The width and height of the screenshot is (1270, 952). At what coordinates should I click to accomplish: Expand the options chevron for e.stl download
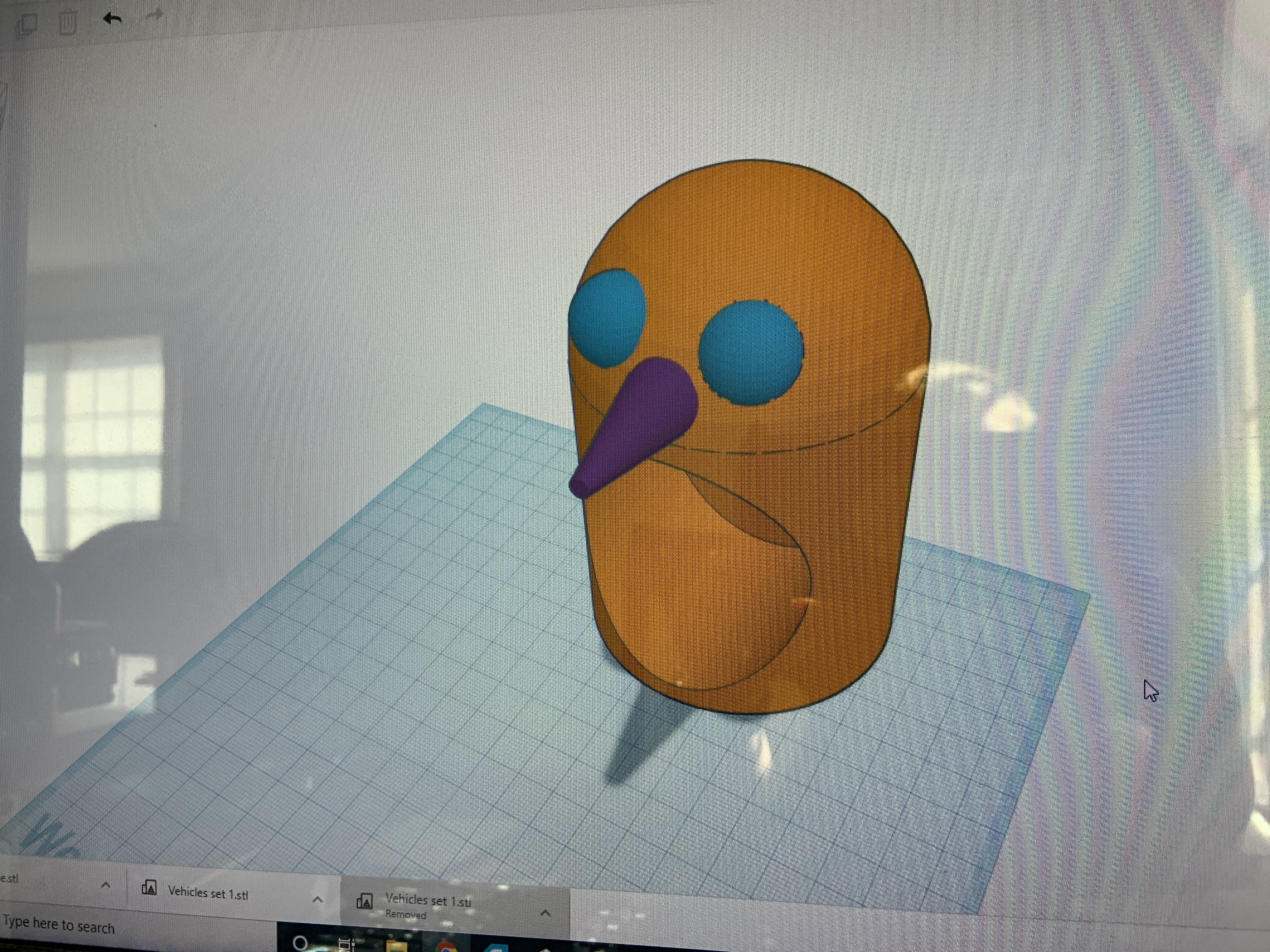point(106,885)
